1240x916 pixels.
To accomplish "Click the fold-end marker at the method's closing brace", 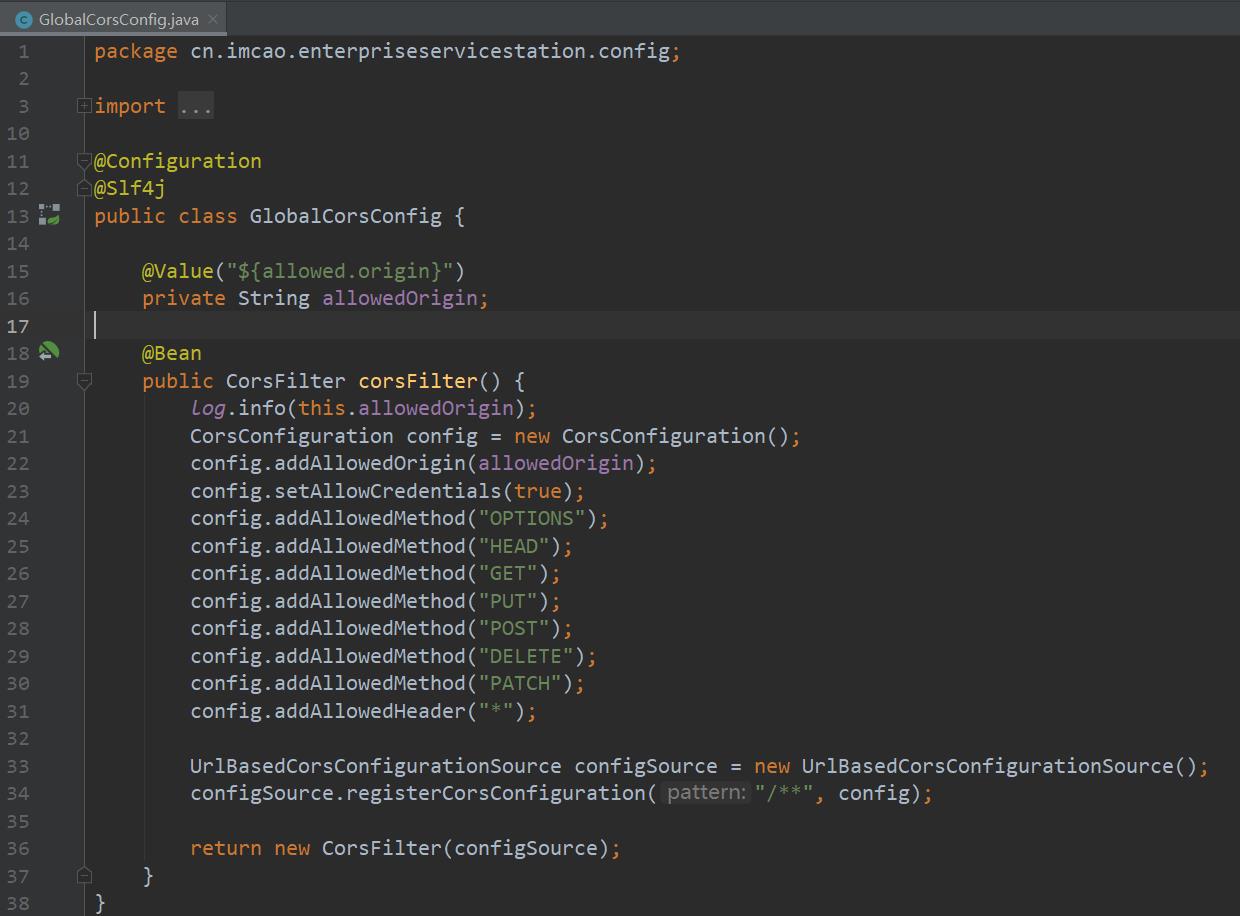I will point(84,875).
